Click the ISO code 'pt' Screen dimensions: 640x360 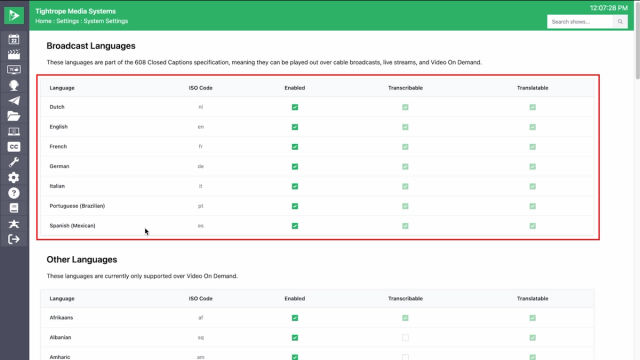(x=201, y=206)
